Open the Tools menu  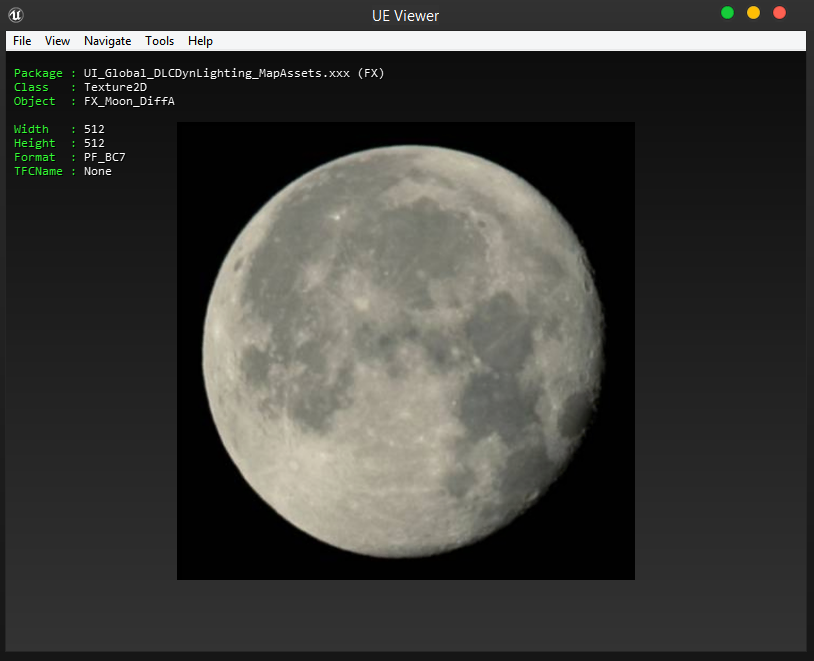tap(159, 41)
